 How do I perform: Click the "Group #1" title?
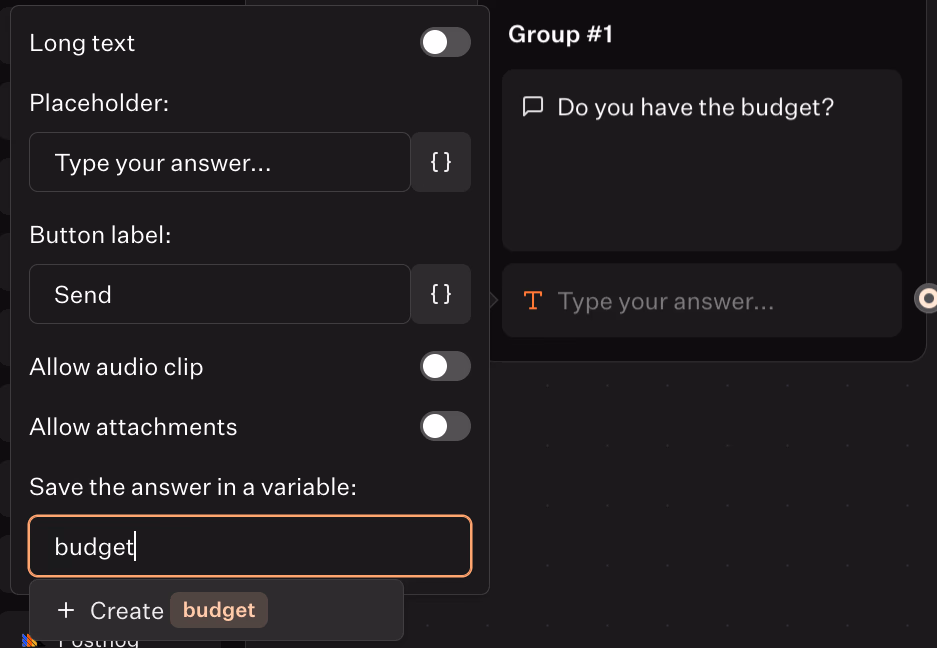(560, 35)
